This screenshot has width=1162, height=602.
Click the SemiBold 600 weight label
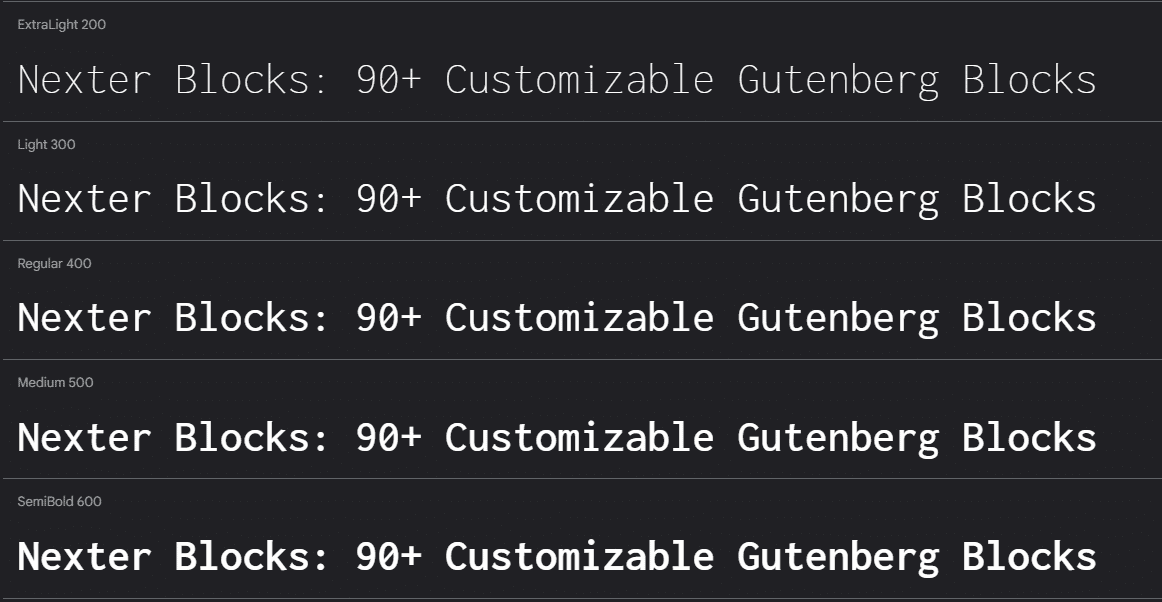(x=59, y=502)
